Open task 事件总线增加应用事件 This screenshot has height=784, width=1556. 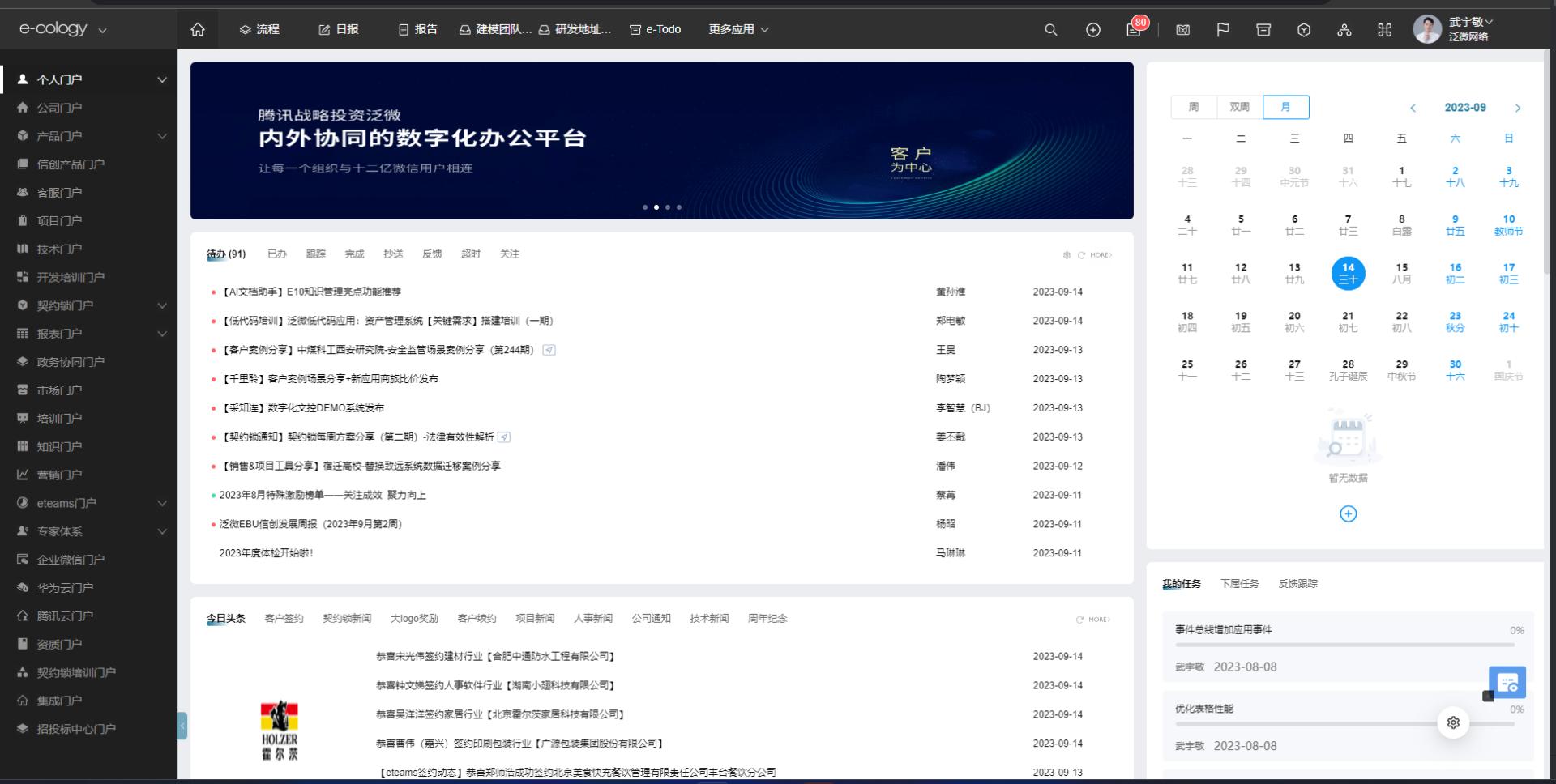tap(1224, 630)
